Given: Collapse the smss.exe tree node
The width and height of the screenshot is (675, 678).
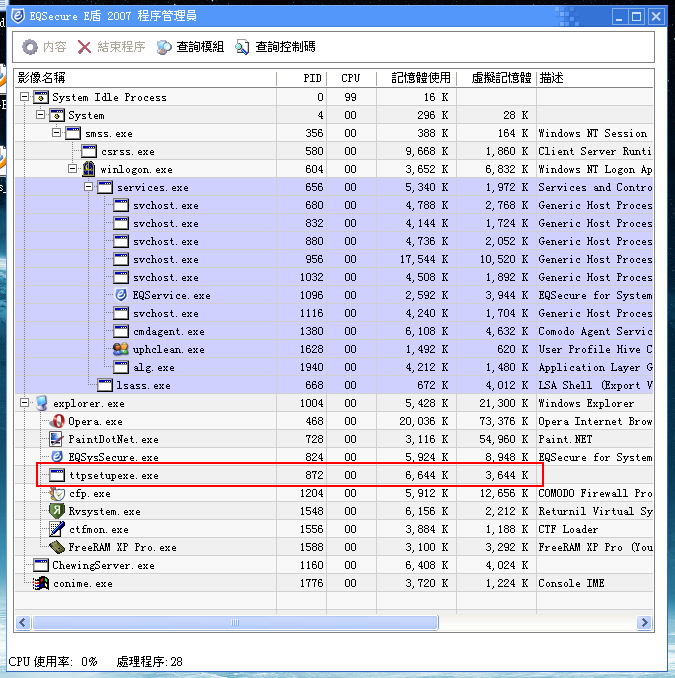Looking at the screenshot, I should [57, 132].
